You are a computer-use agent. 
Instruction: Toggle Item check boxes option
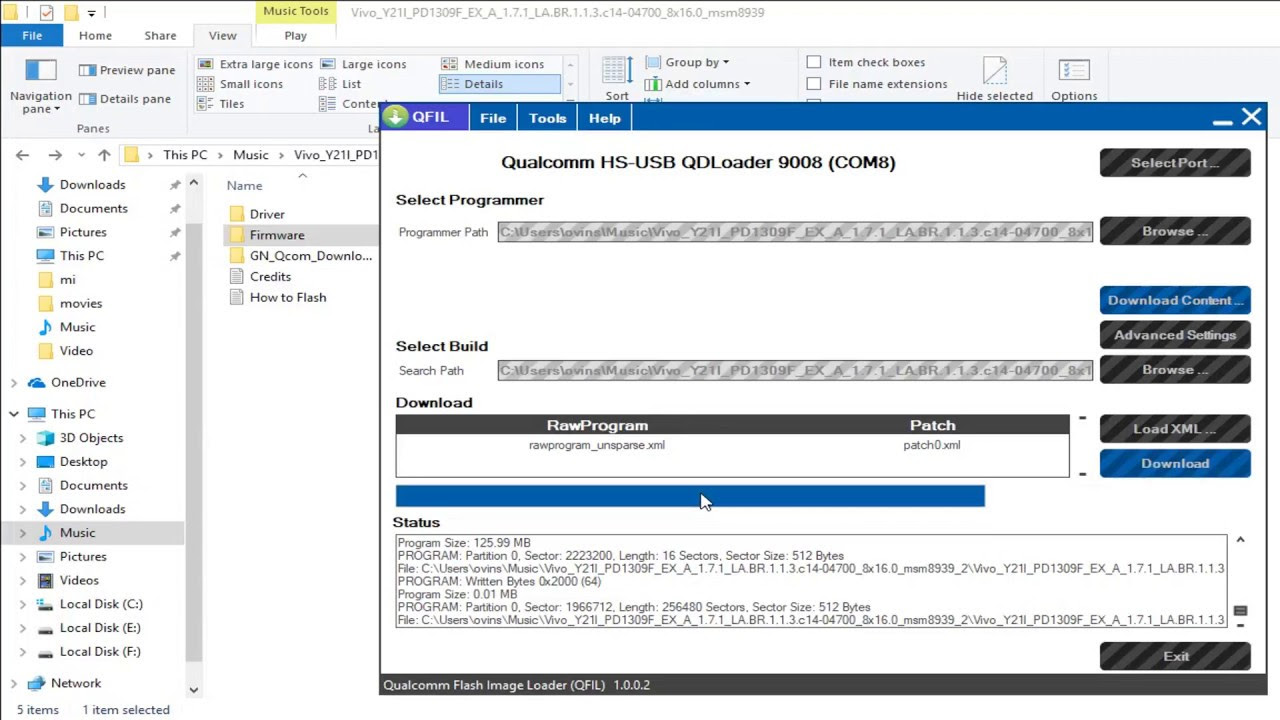[x=866, y=62]
